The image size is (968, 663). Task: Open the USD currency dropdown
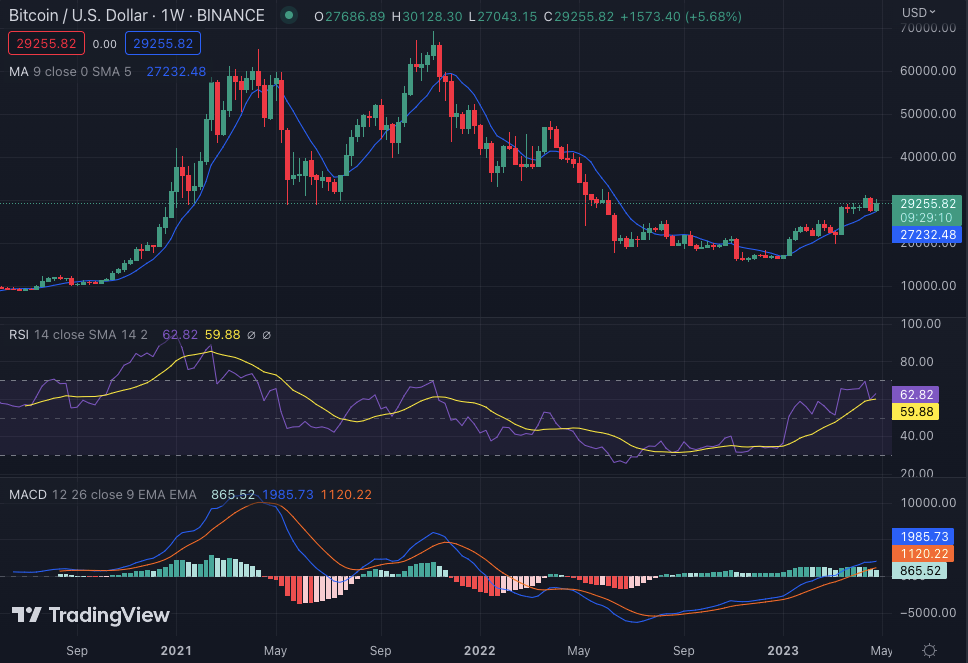tap(919, 12)
